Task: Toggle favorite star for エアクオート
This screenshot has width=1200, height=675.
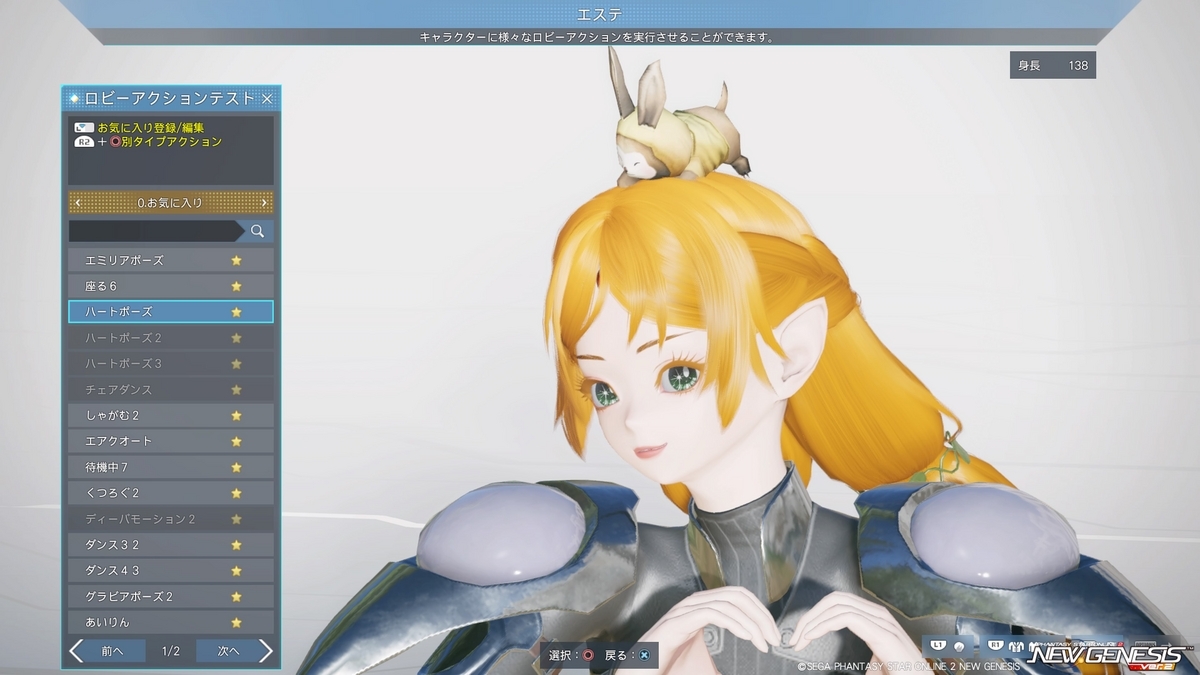Action: coord(237,441)
